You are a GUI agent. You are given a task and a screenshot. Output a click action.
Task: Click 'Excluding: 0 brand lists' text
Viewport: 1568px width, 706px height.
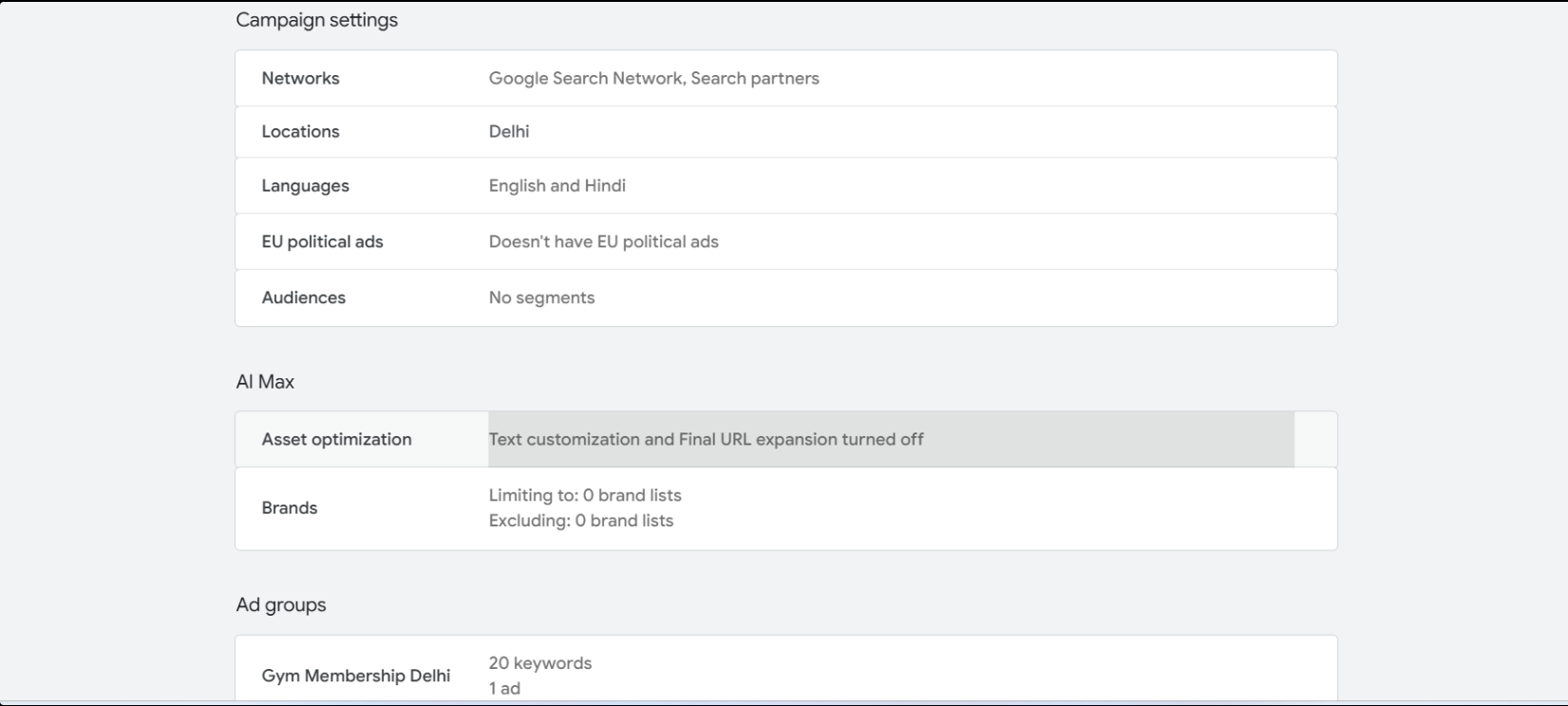click(x=581, y=521)
